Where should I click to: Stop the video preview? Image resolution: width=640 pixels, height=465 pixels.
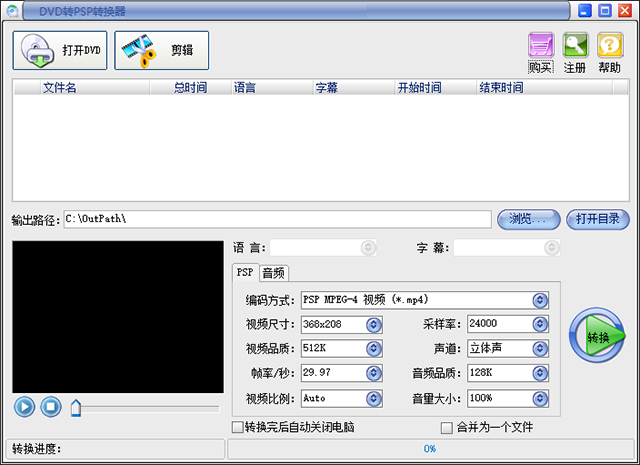(51, 407)
